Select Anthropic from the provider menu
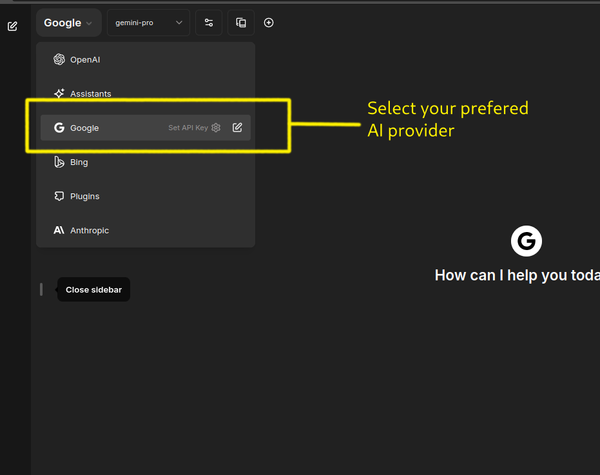Viewport: 600px width, 475px height. [89, 230]
